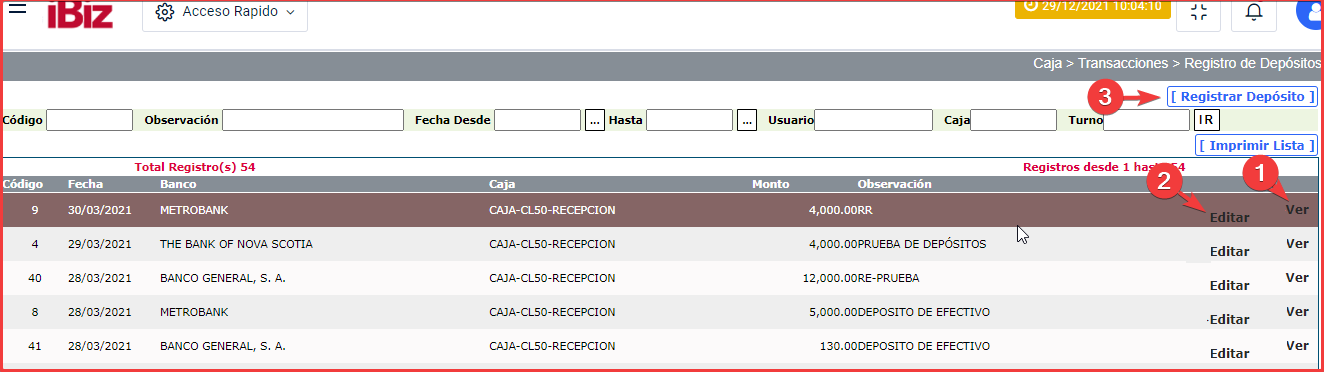View the THE BANK OF NOVA SCOTIA deposit
1324x372 pixels.
click(x=1297, y=243)
